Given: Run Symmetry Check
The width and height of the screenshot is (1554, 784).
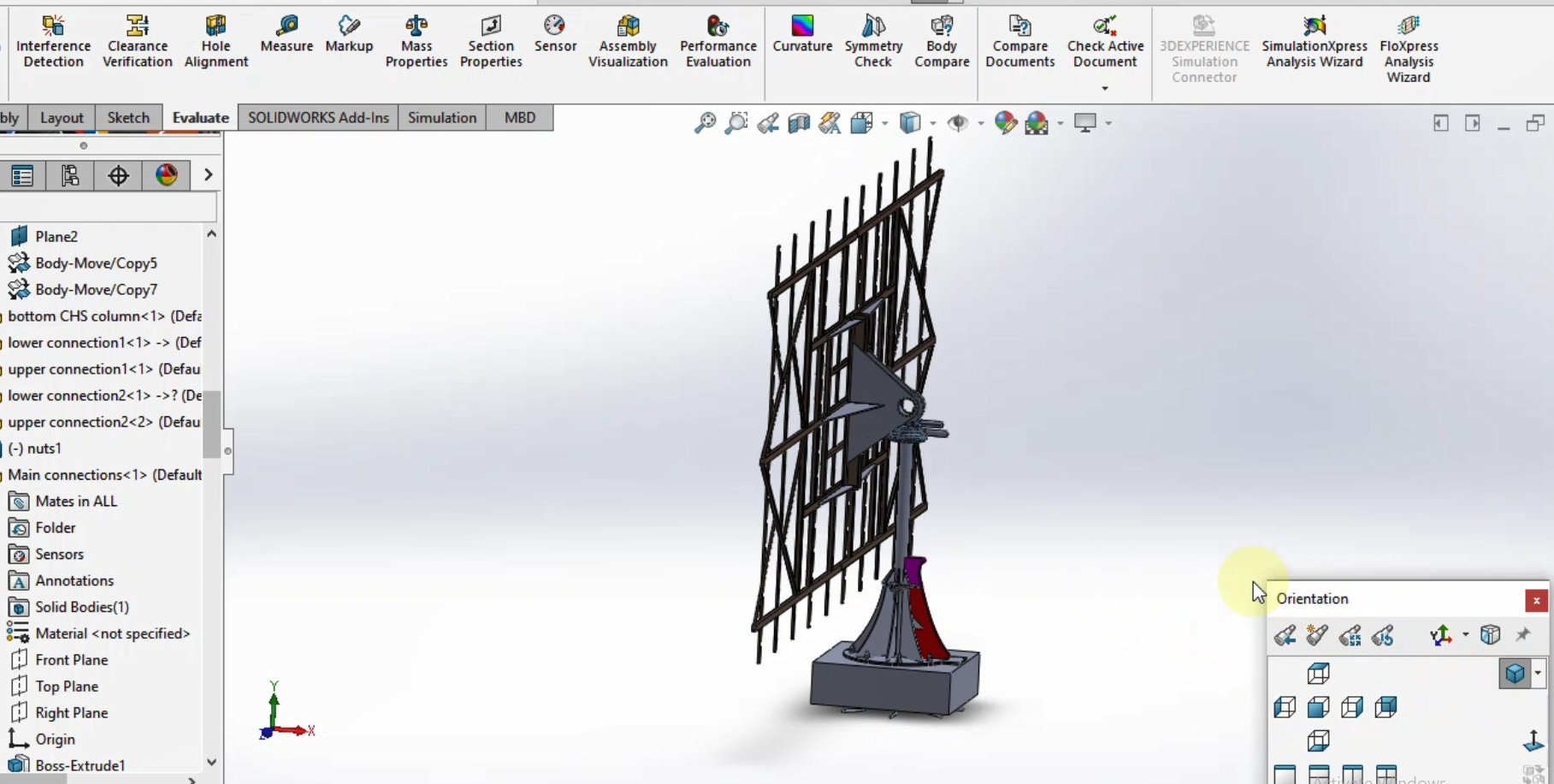Looking at the screenshot, I should click(873, 41).
